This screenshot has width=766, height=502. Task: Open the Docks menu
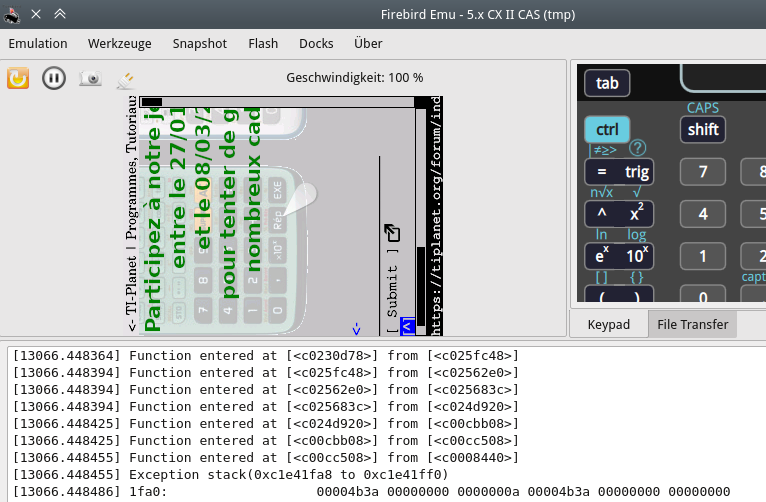[316, 43]
